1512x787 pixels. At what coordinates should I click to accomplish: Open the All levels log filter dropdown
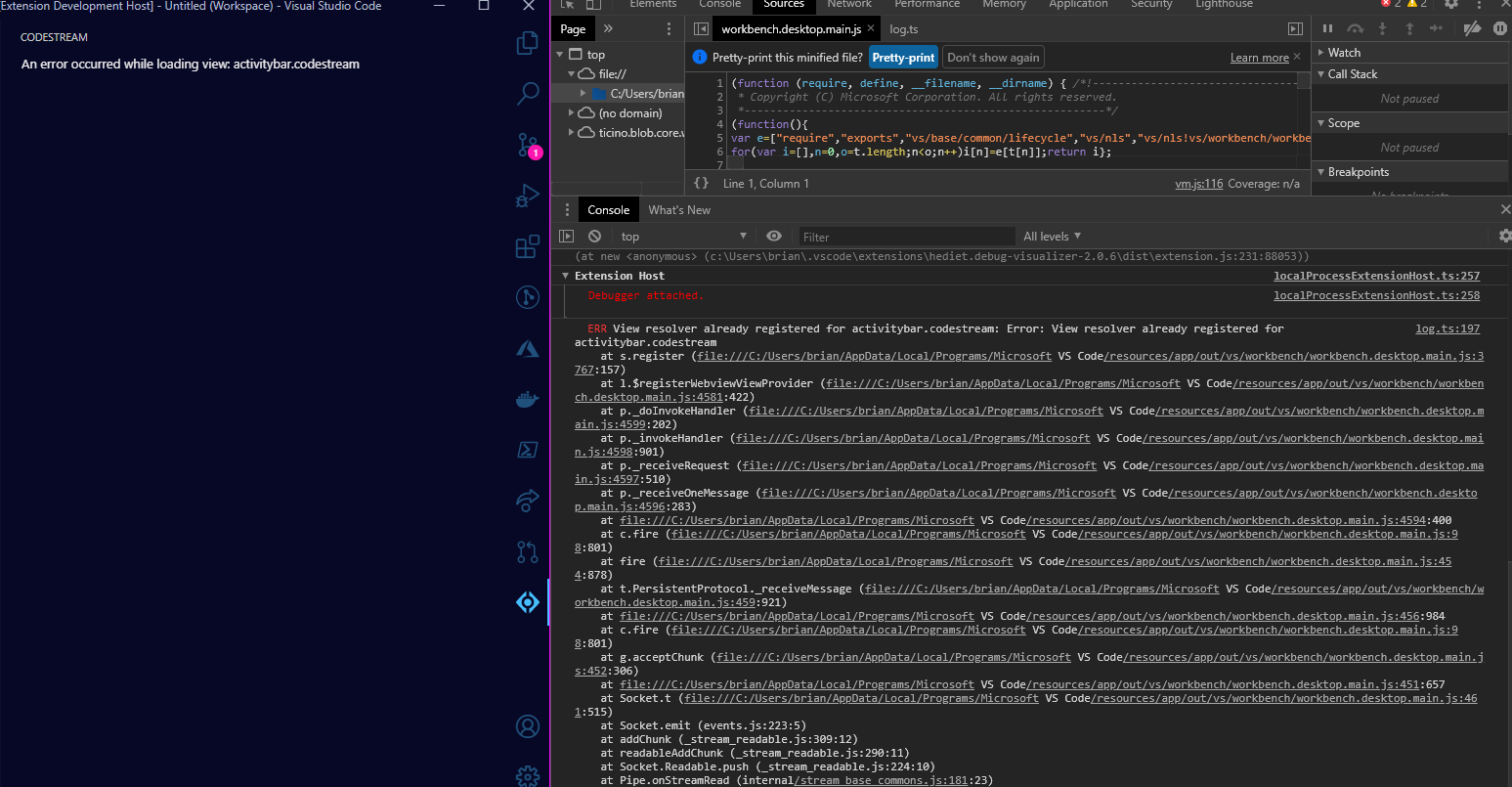pos(1052,236)
